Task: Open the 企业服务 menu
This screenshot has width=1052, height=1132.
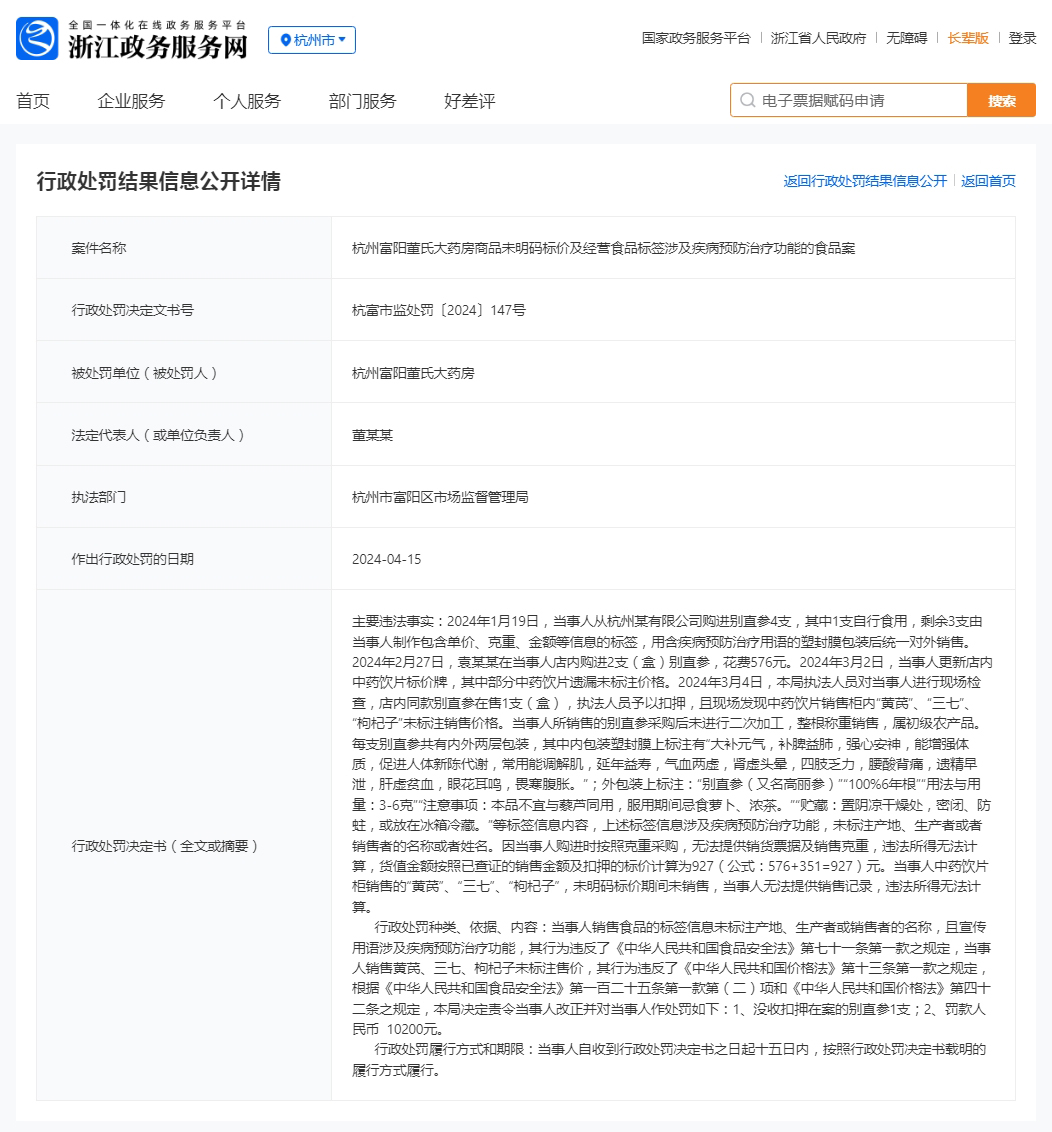Action: click(x=131, y=101)
